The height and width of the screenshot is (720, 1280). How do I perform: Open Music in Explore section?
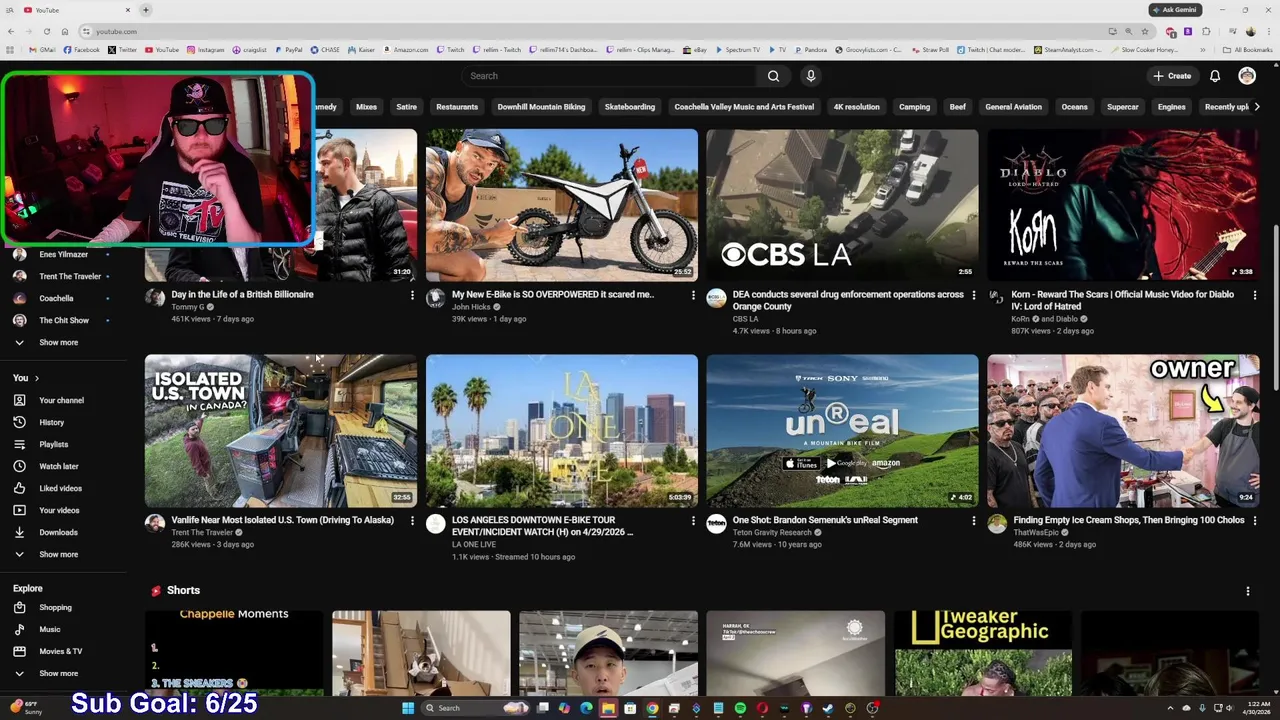[50, 629]
